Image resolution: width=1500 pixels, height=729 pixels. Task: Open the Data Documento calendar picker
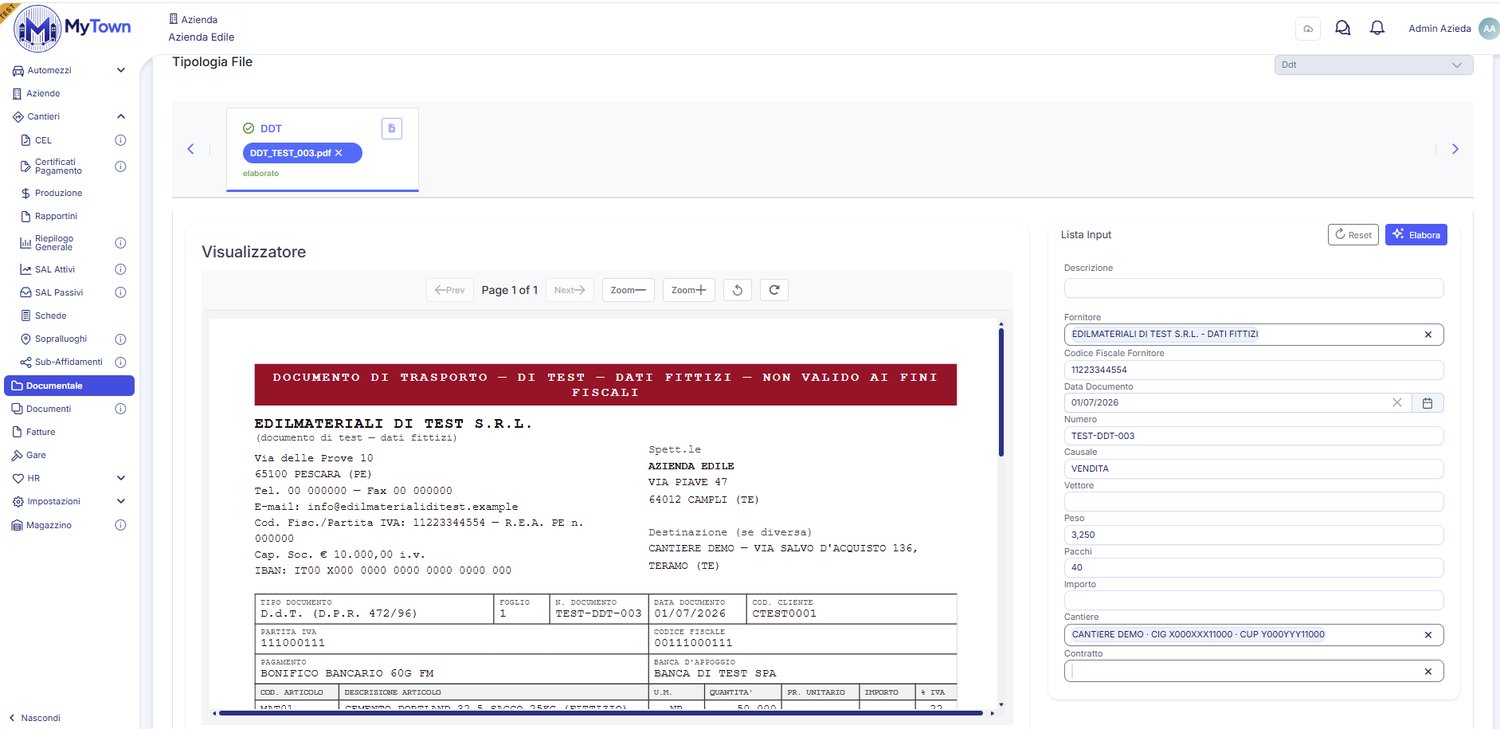click(1427, 402)
